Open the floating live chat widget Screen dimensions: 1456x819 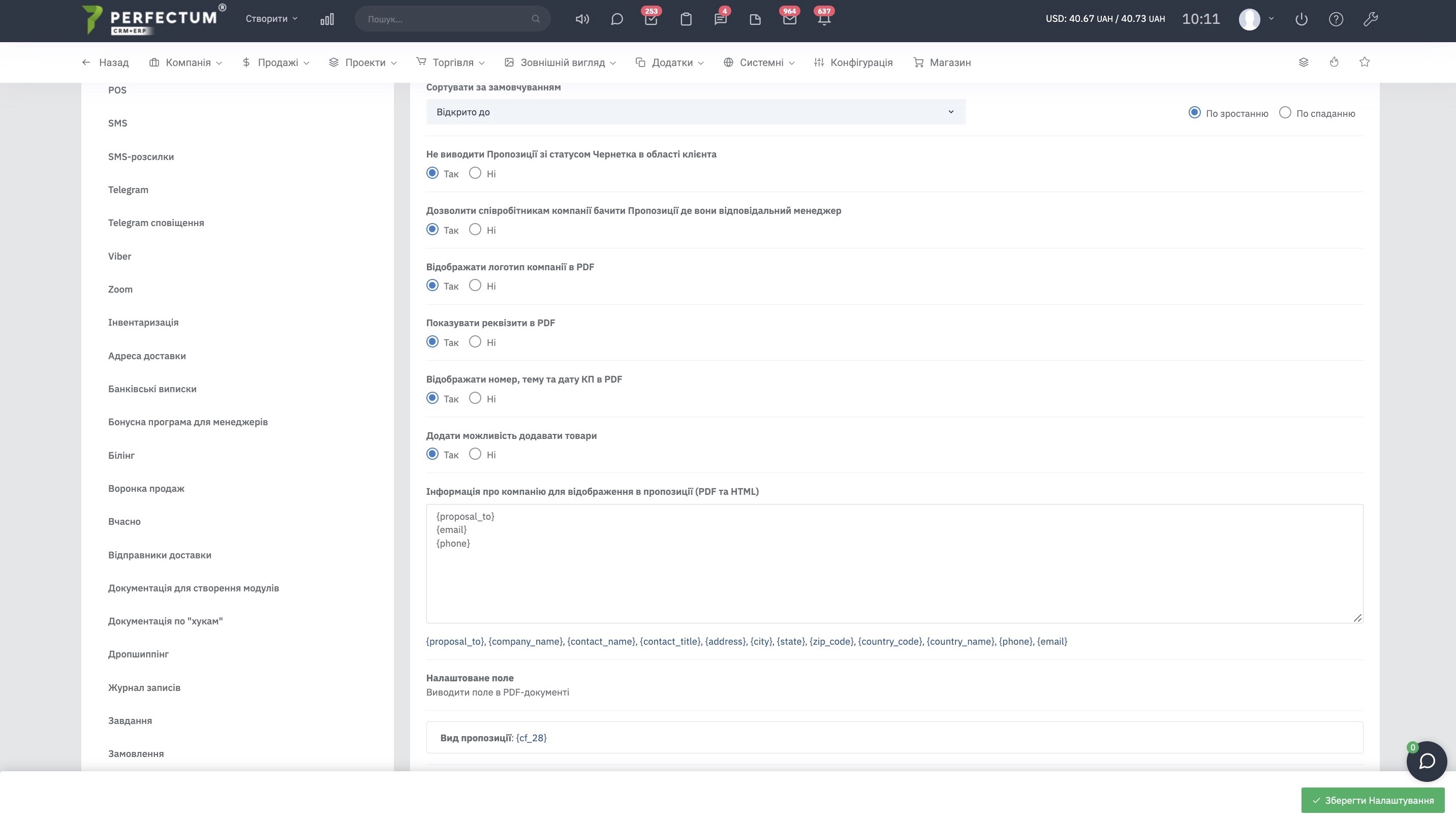click(x=1426, y=762)
